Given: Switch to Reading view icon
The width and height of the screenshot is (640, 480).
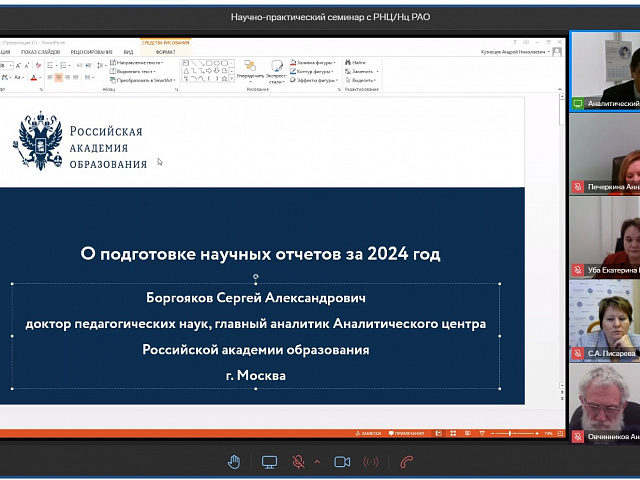Looking at the screenshot, I should [x=468, y=433].
